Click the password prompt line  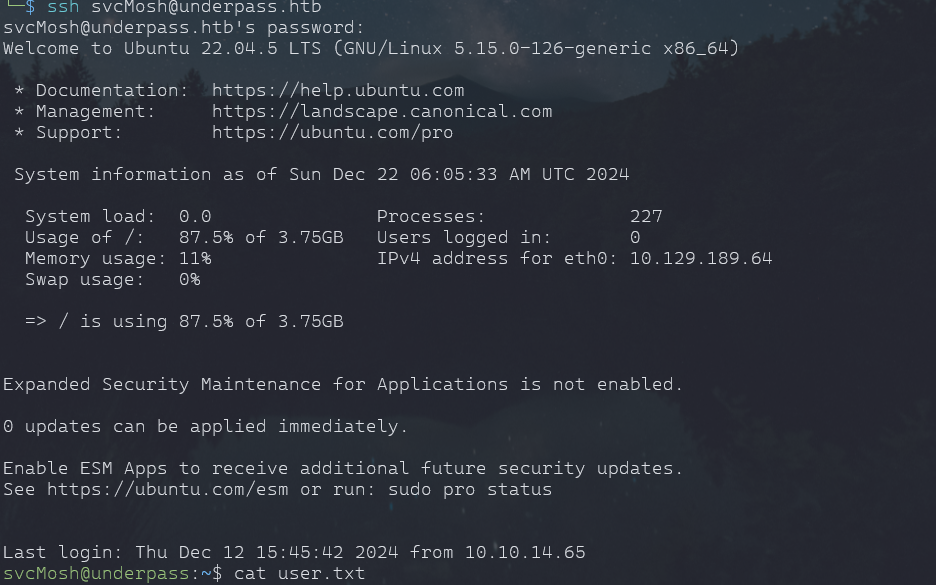point(184,27)
